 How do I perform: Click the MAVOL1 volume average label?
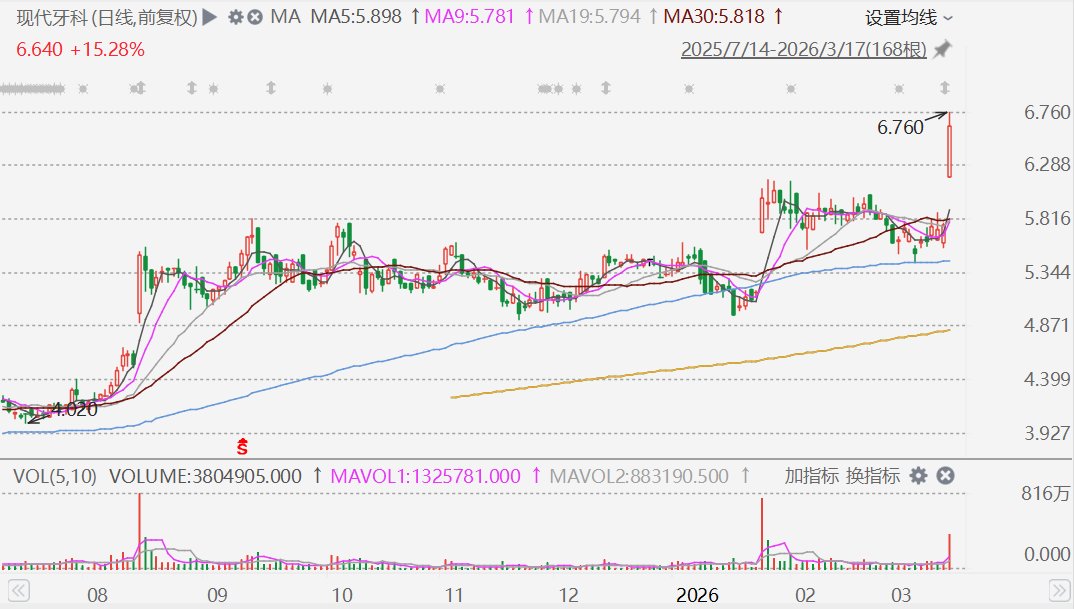click(424, 476)
